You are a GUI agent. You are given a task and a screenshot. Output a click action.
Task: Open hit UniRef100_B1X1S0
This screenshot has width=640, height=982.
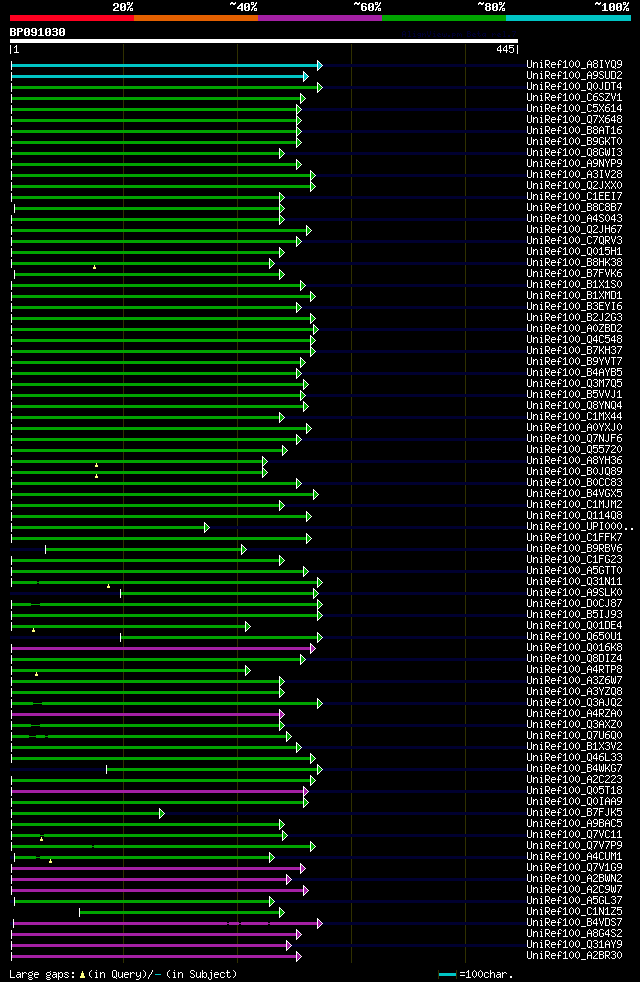click(x=574, y=285)
